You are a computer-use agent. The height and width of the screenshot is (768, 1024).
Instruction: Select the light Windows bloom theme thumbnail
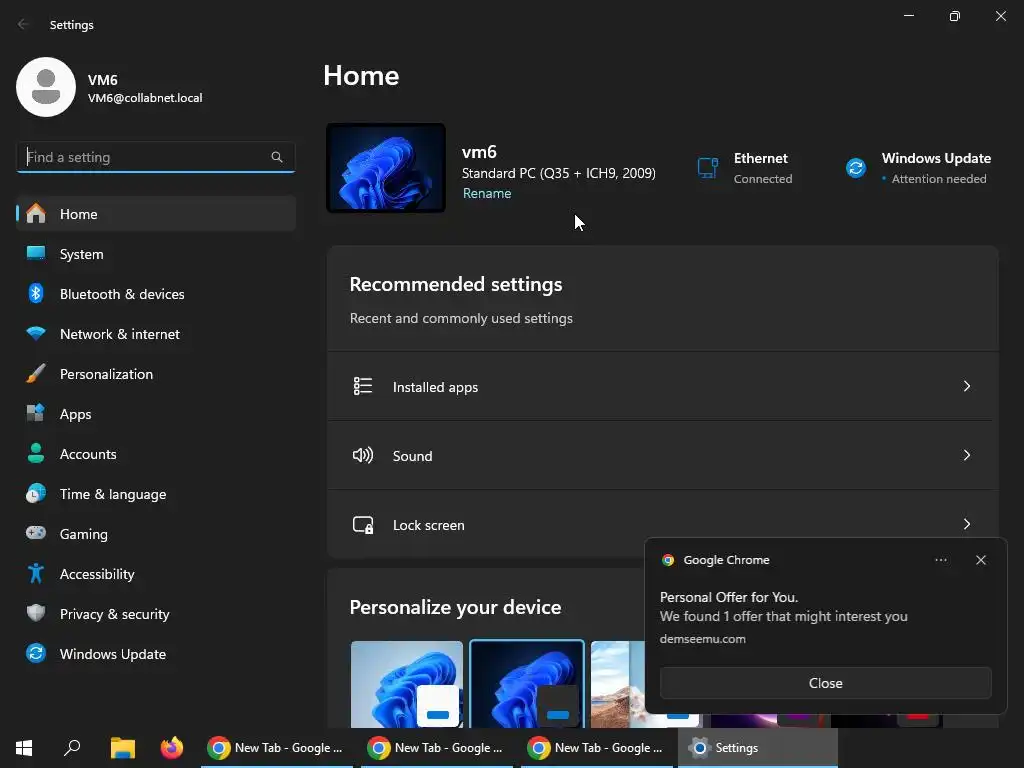(407, 684)
